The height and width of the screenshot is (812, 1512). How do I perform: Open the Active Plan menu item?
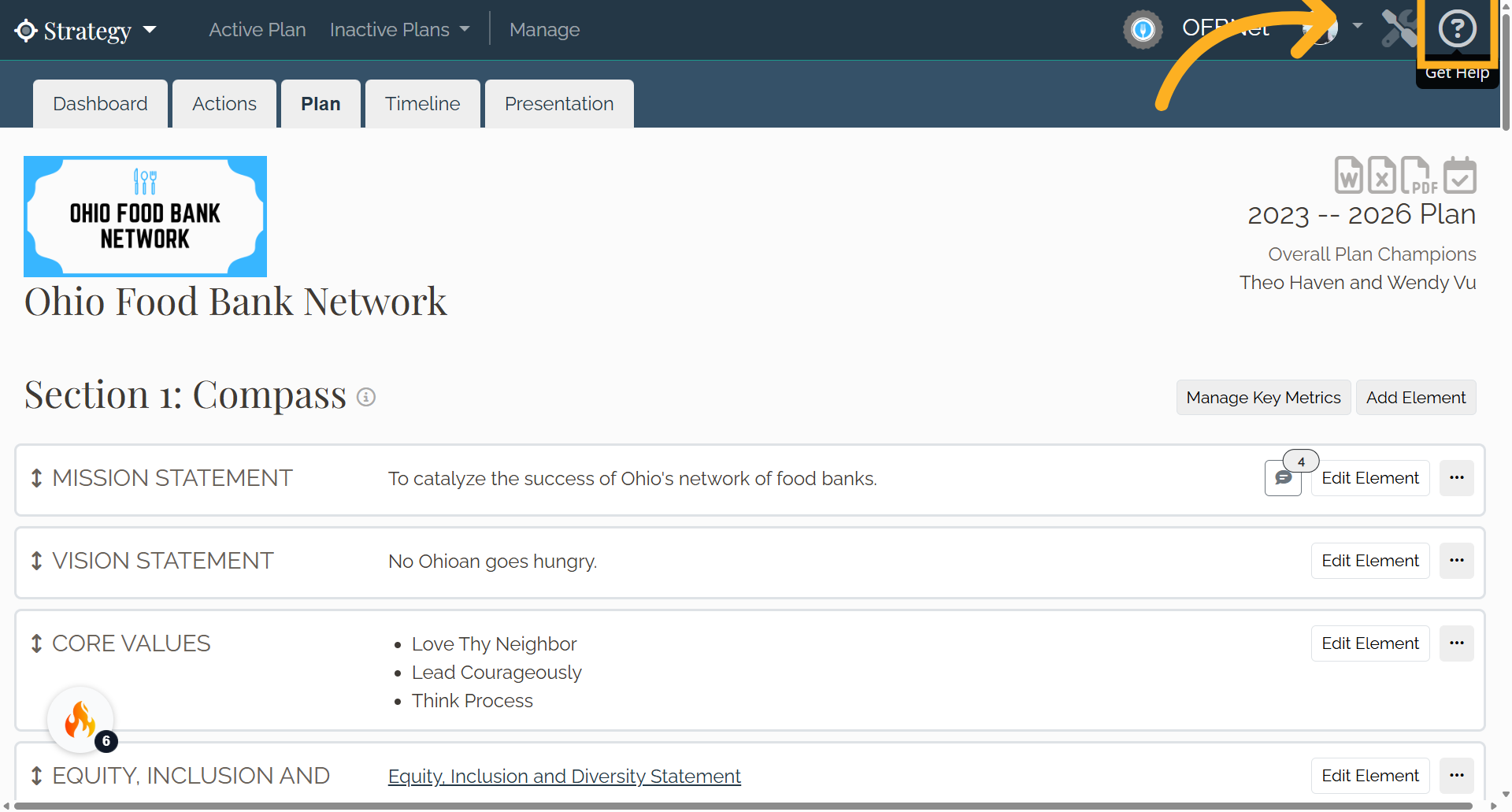258,30
